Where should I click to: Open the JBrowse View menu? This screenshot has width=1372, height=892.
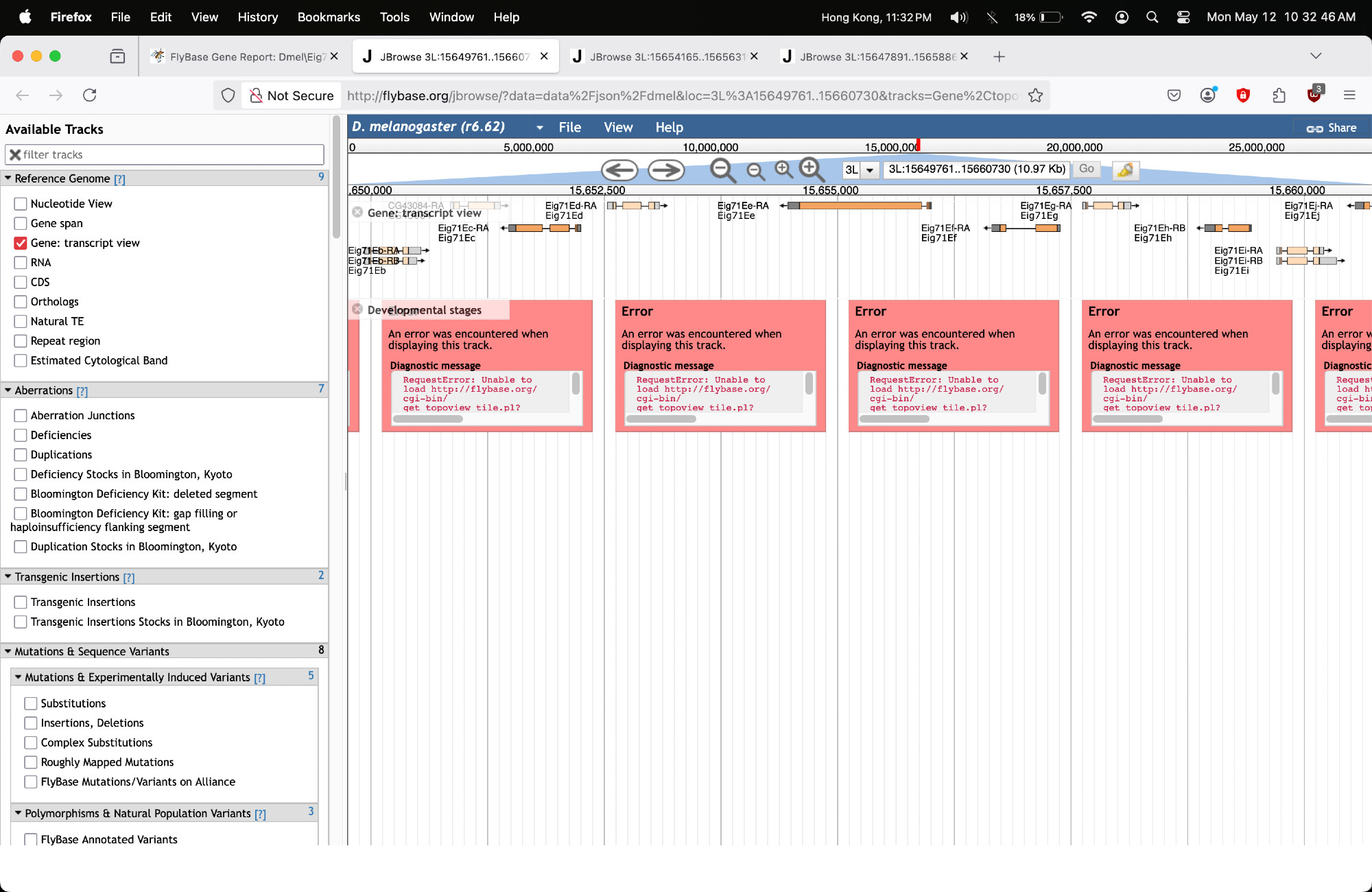(617, 128)
